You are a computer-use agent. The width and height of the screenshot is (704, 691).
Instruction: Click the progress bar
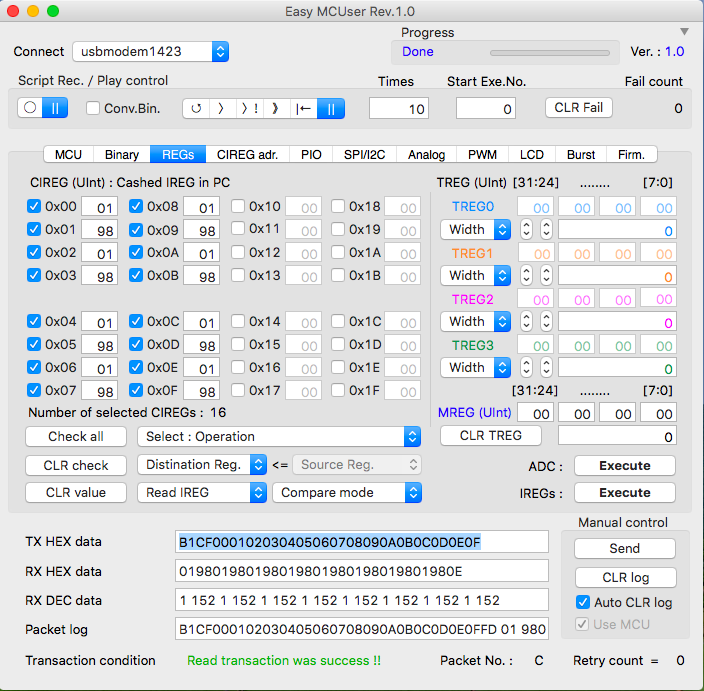click(x=550, y=53)
